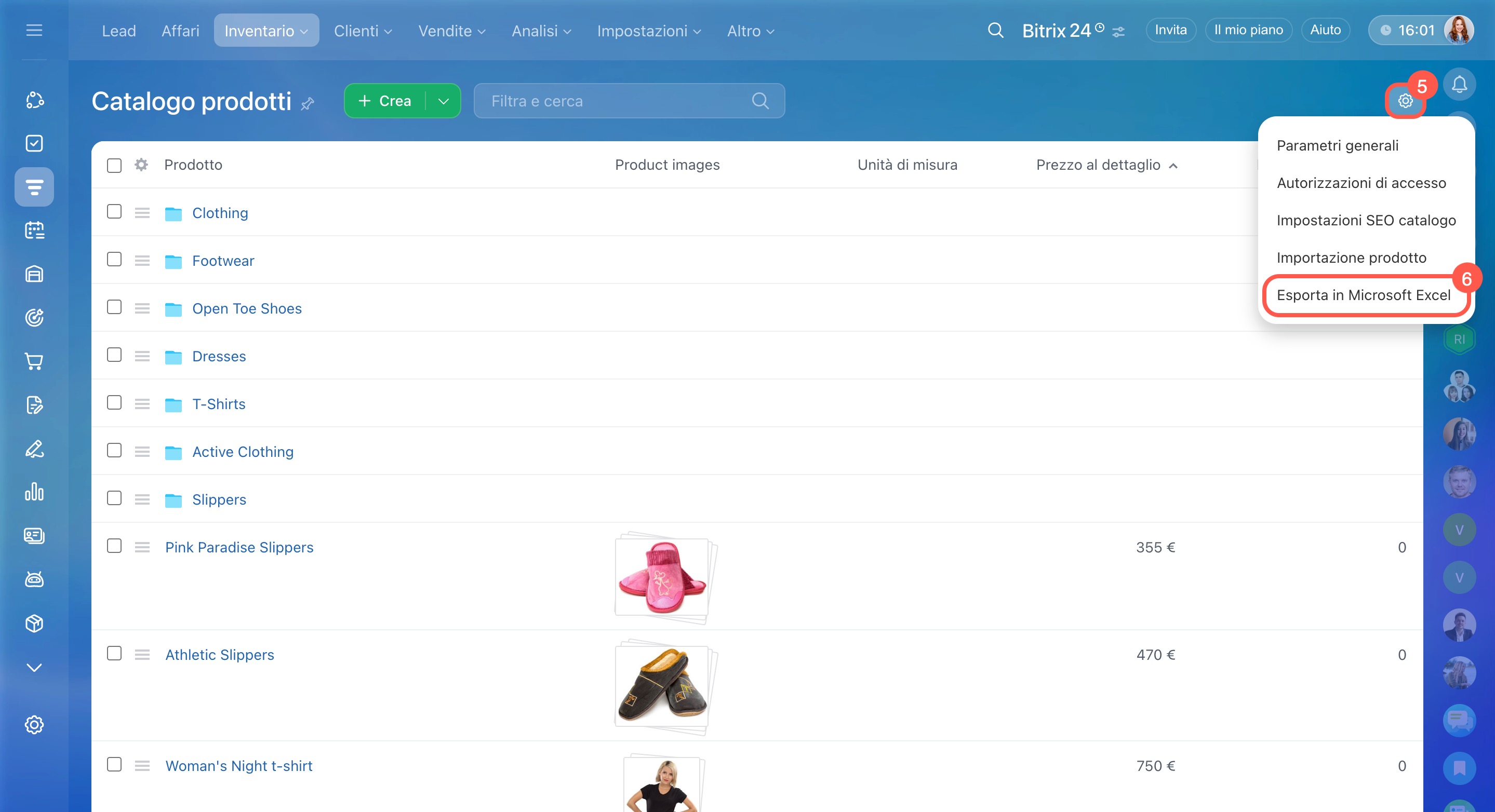
Task: Click the gear icon in table header
Action: pyautogui.click(x=141, y=165)
